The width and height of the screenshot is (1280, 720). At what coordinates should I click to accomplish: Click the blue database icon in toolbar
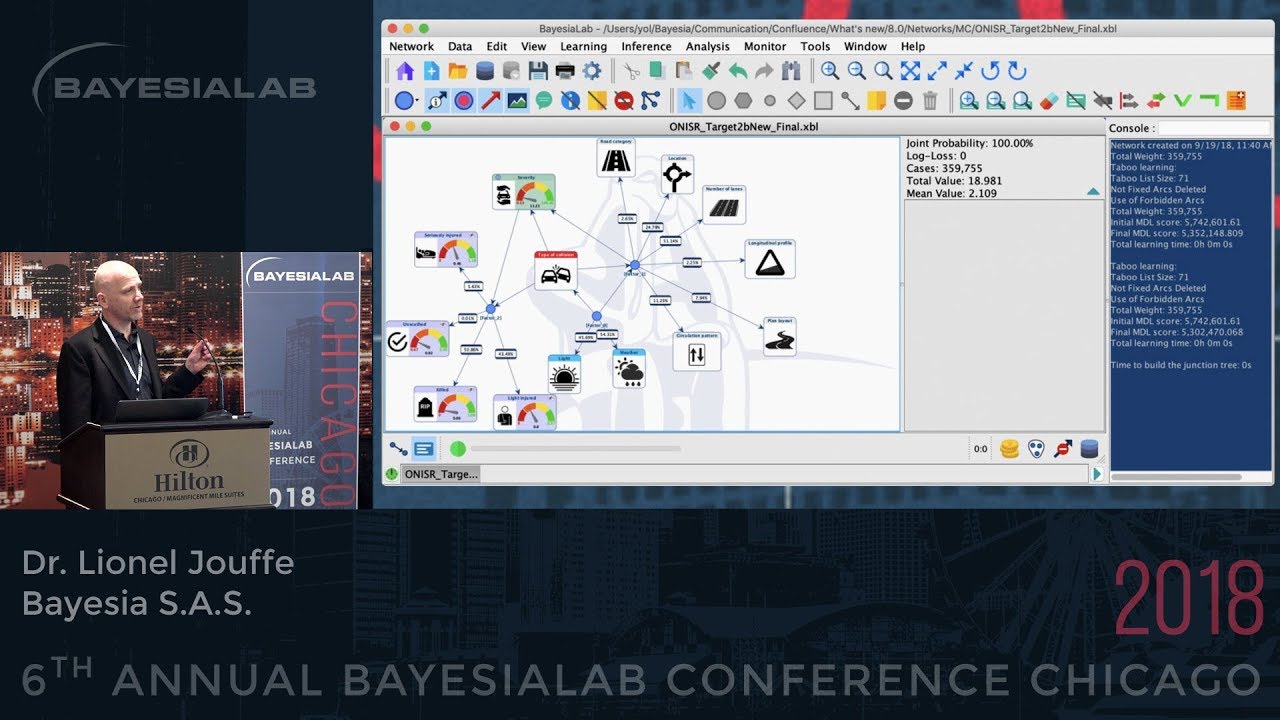click(485, 71)
